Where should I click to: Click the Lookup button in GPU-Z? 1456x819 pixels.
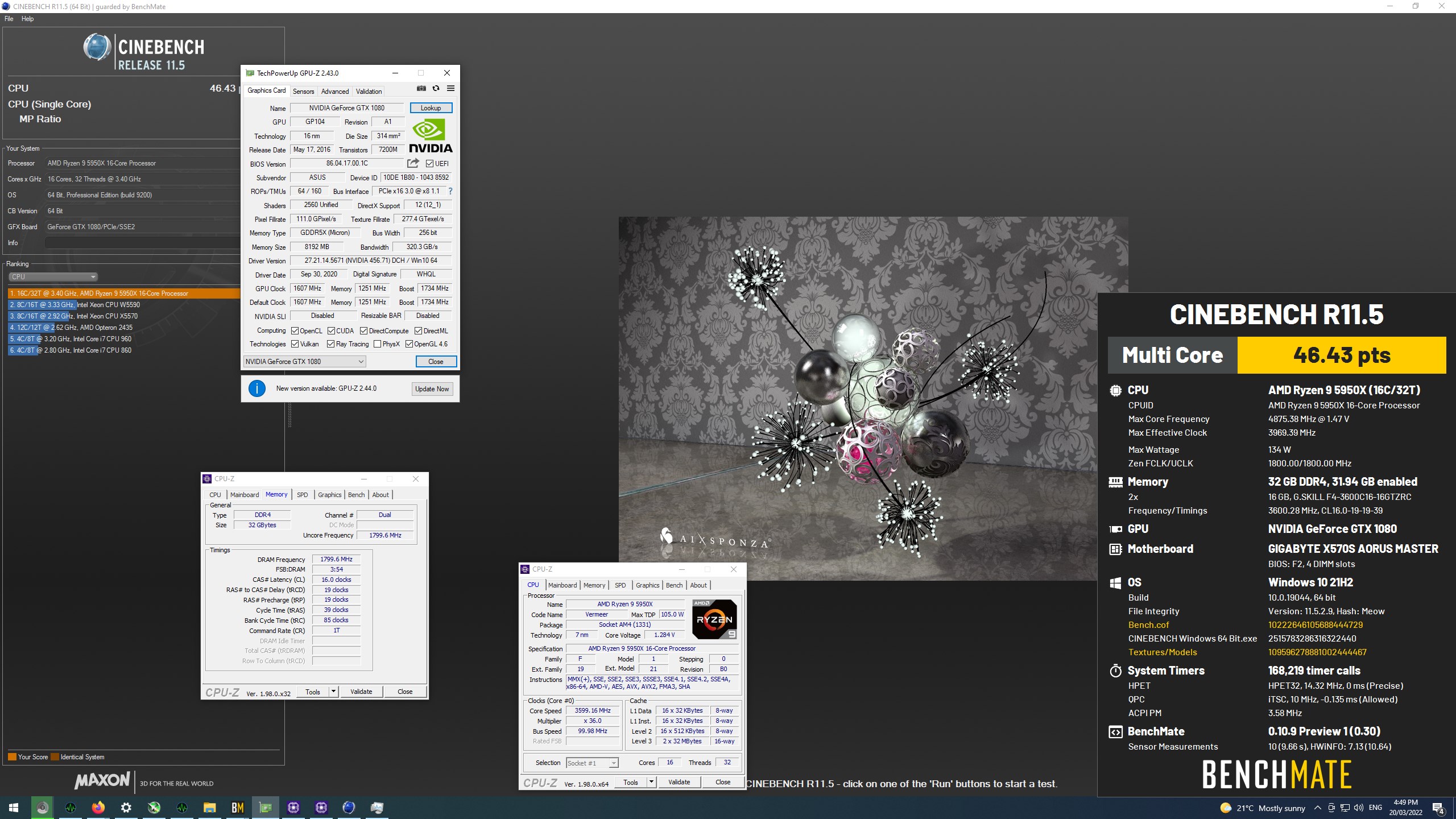[x=431, y=108]
